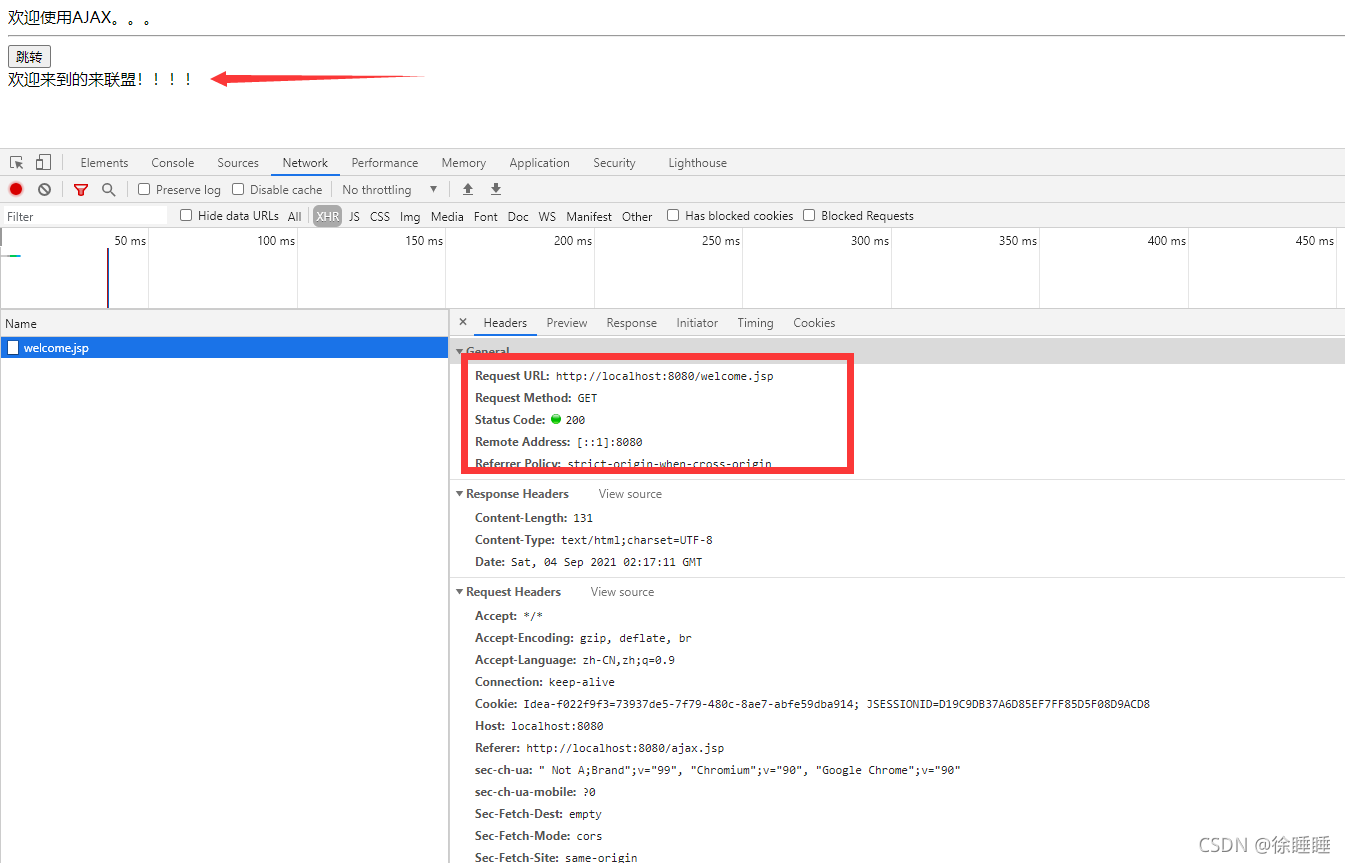Open the Response detail tab
This screenshot has width=1345, height=863.
coord(632,323)
